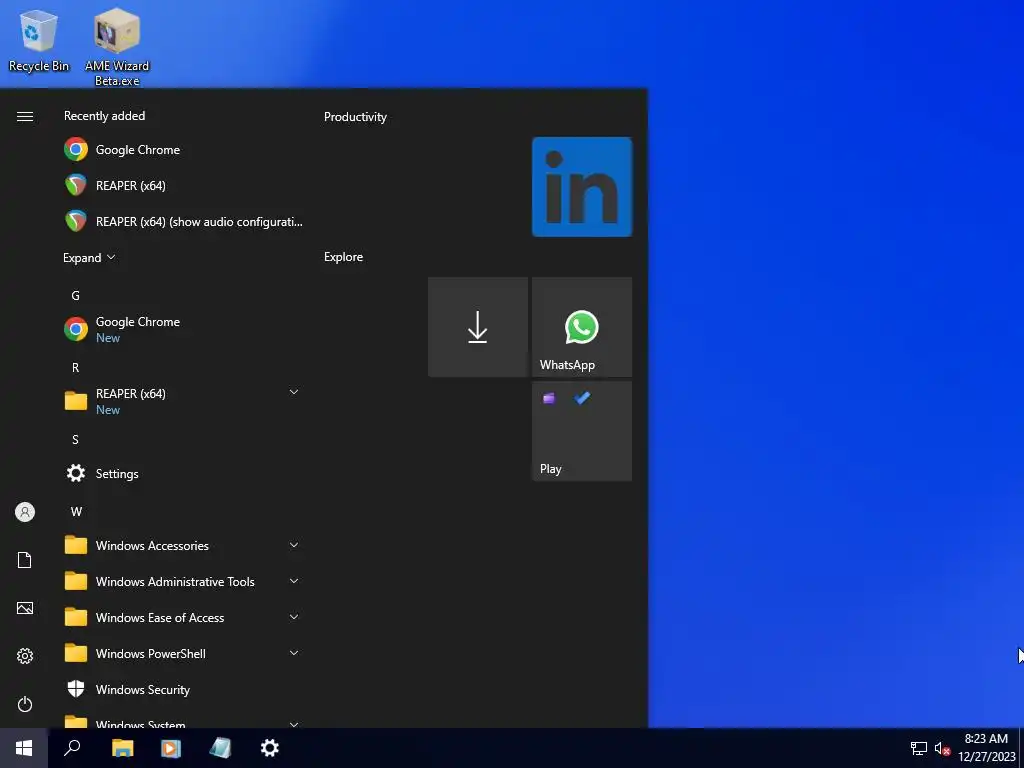Launch REAPER (x64) from Recently added
The width and height of the screenshot is (1024, 768).
(183, 185)
